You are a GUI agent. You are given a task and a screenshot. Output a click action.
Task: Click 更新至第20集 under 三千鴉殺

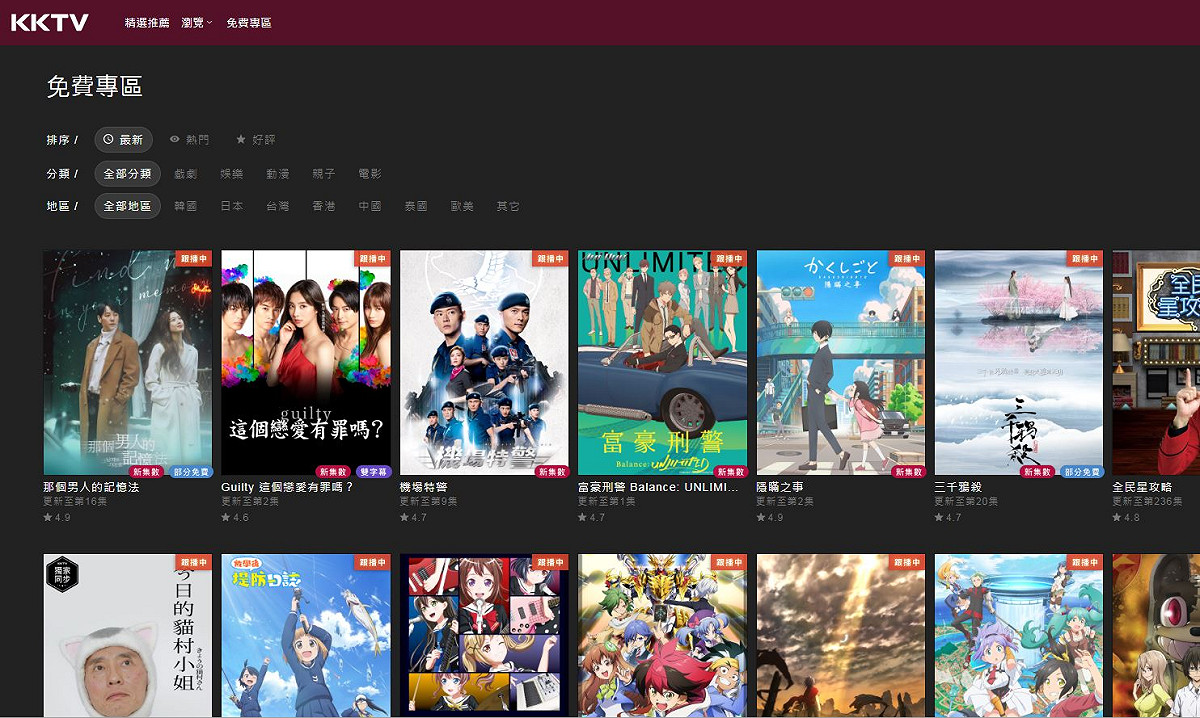pyautogui.click(x=966, y=501)
